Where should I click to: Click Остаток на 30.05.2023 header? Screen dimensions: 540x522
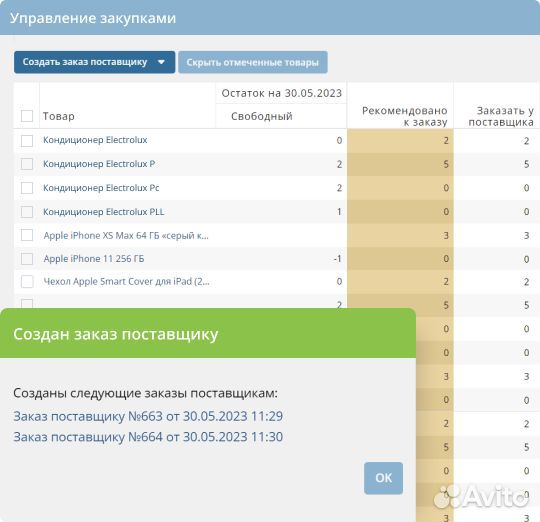pyautogui.click(x=282, y=93)
